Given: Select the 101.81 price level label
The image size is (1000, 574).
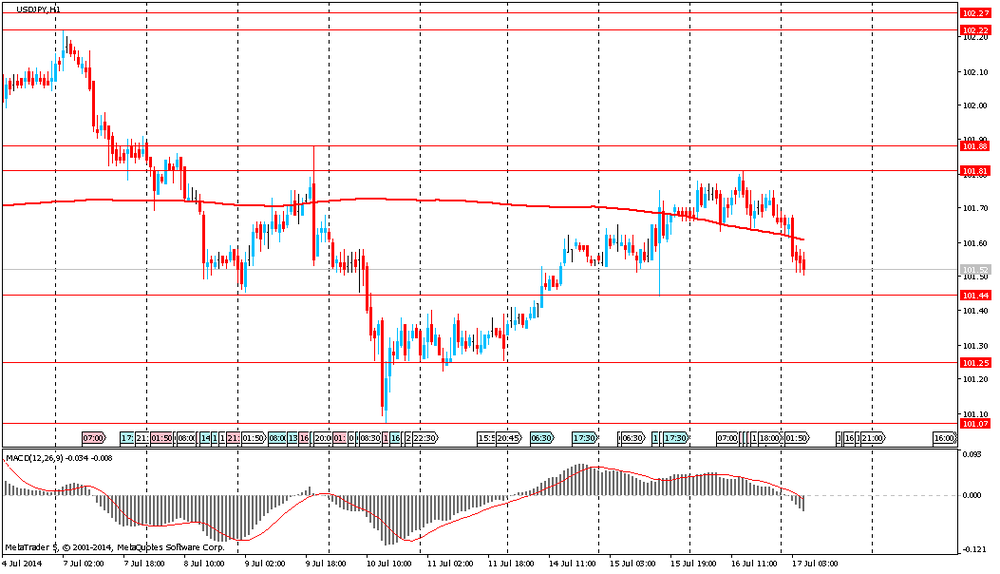Looking at the screenshot, I should 974,171.
